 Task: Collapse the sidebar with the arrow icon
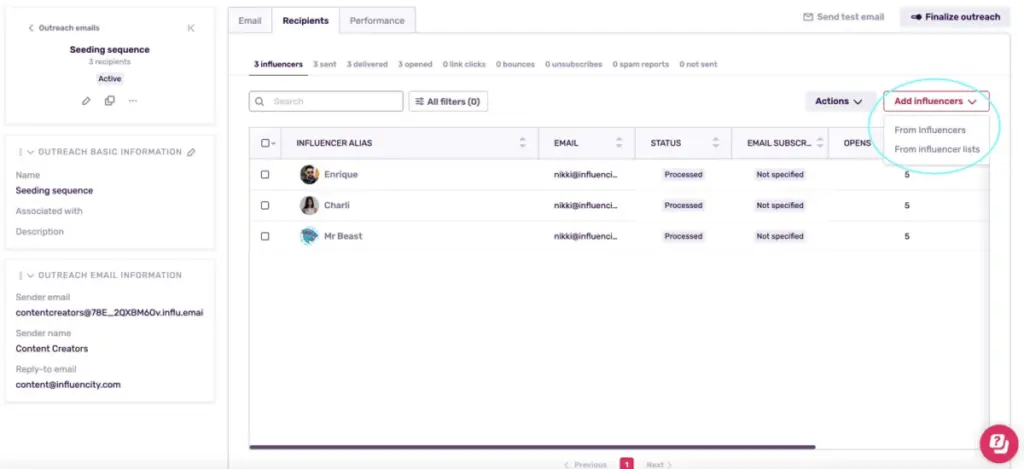(191, 28)
